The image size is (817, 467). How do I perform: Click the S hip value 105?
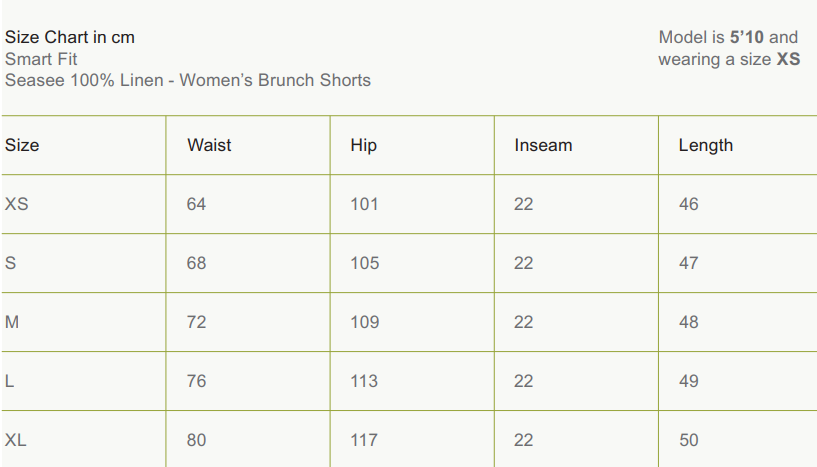pos(364,263)
